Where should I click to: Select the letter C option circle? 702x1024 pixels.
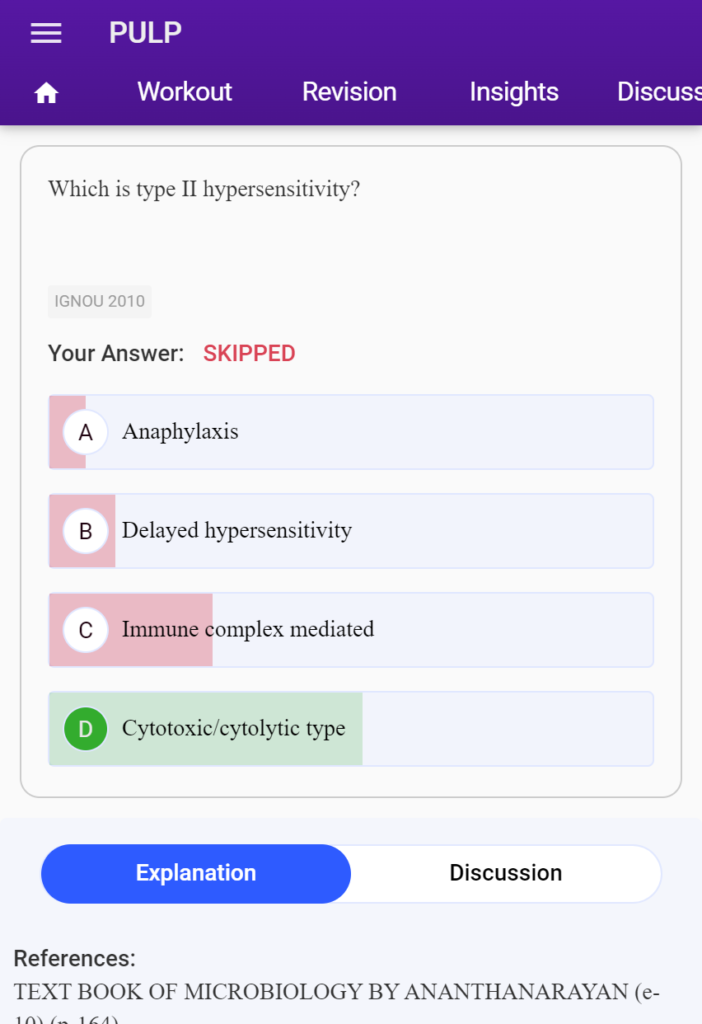tap(86, 630)
